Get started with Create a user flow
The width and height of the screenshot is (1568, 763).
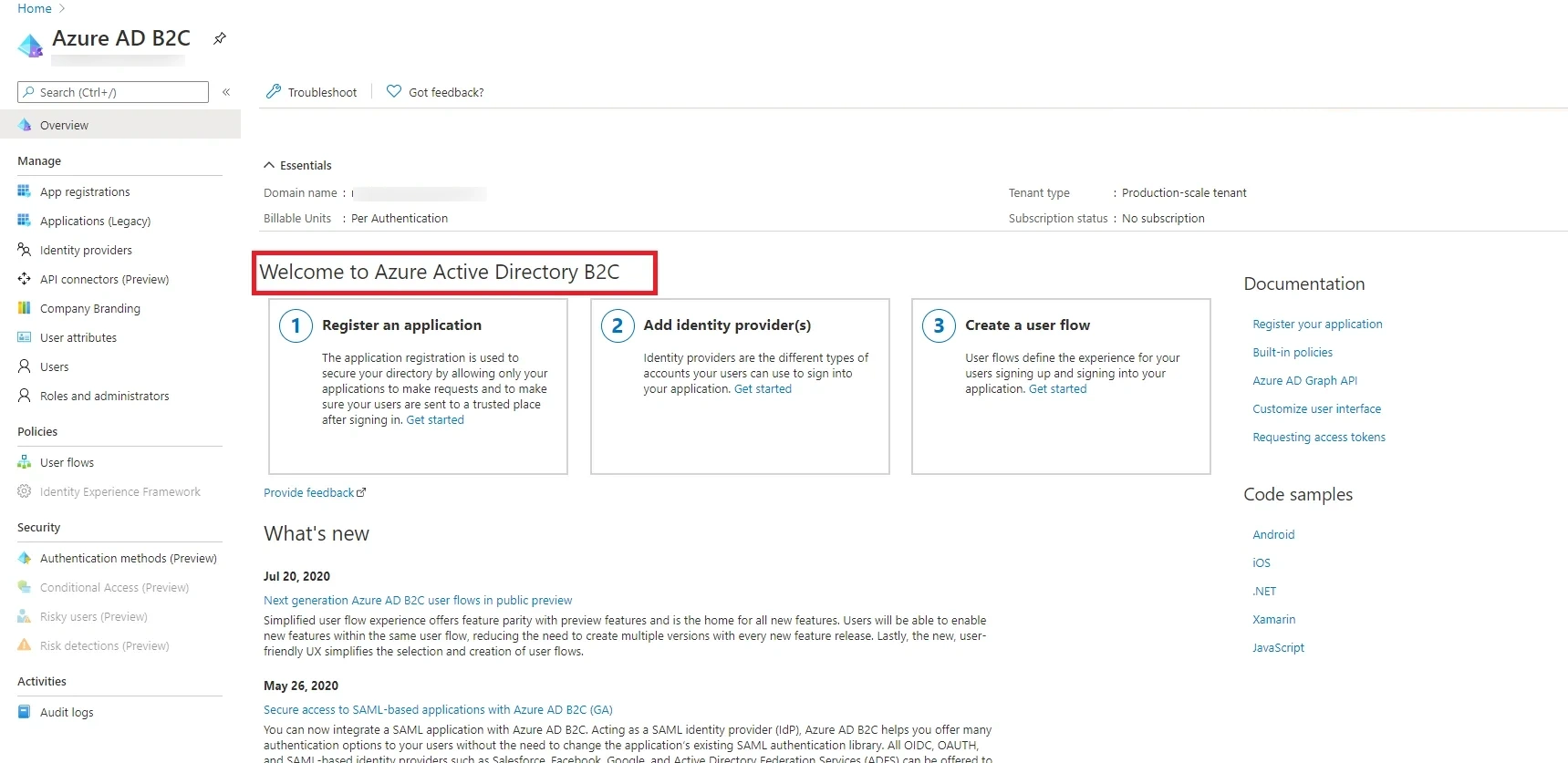[x=1057, y=388]
